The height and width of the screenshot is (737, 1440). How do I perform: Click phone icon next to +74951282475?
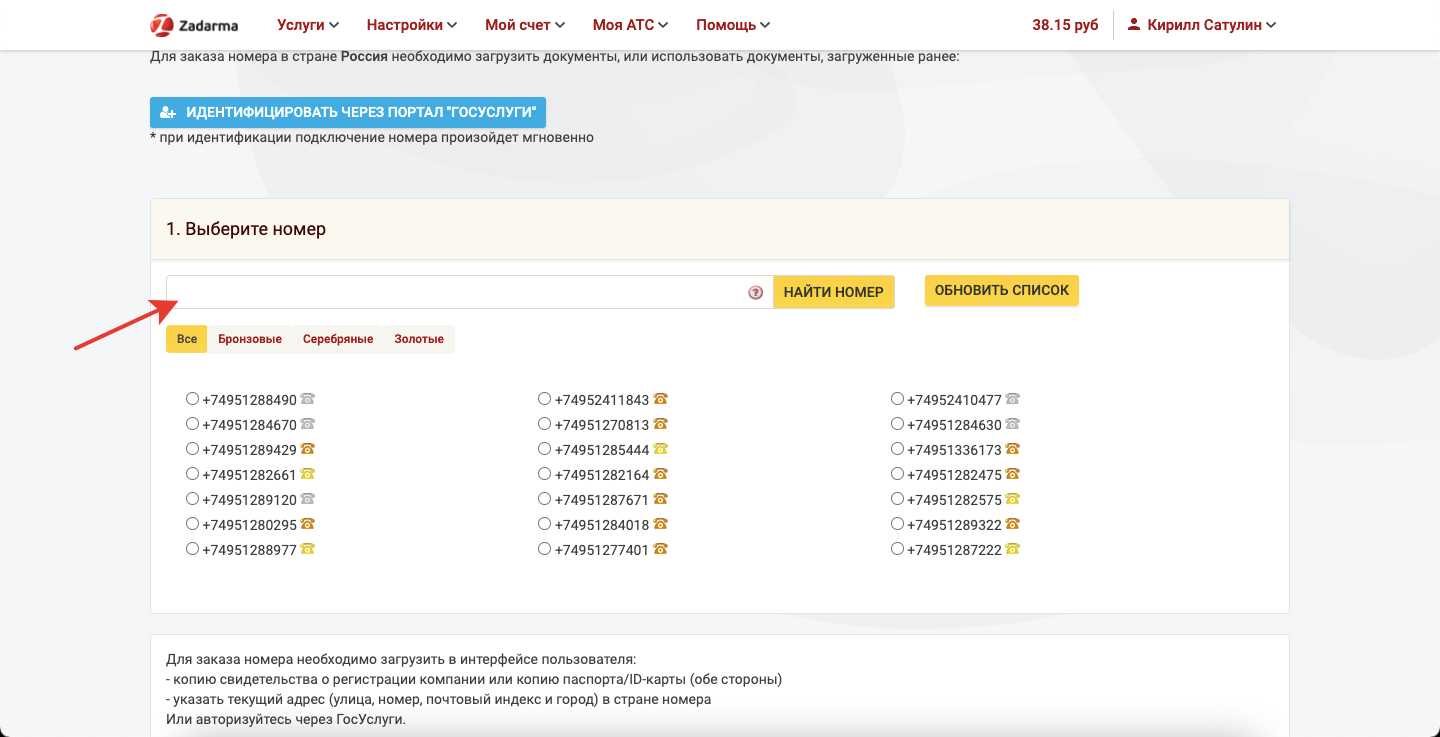(1013, 474)
